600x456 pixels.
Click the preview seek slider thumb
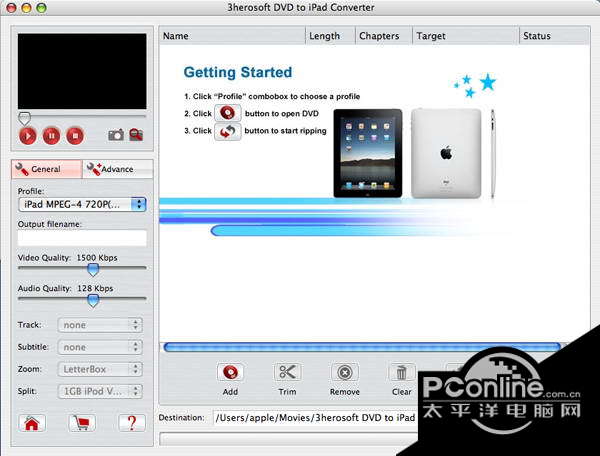point(24,118)
